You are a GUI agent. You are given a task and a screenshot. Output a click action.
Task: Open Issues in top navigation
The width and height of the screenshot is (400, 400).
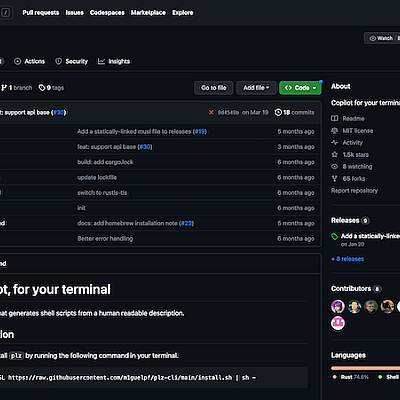pyautogui.click(x=74, y=13)
